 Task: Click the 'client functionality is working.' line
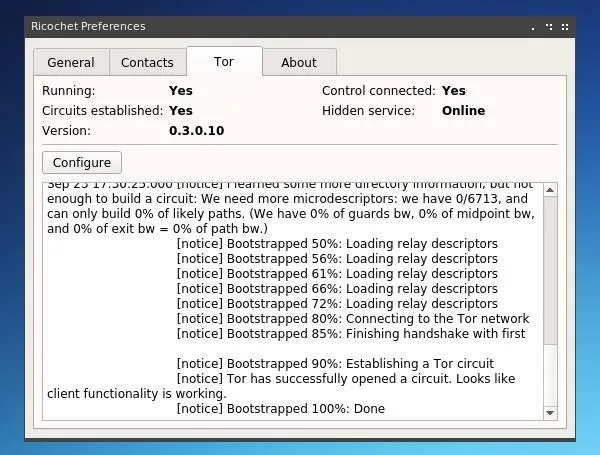[137, 394]
